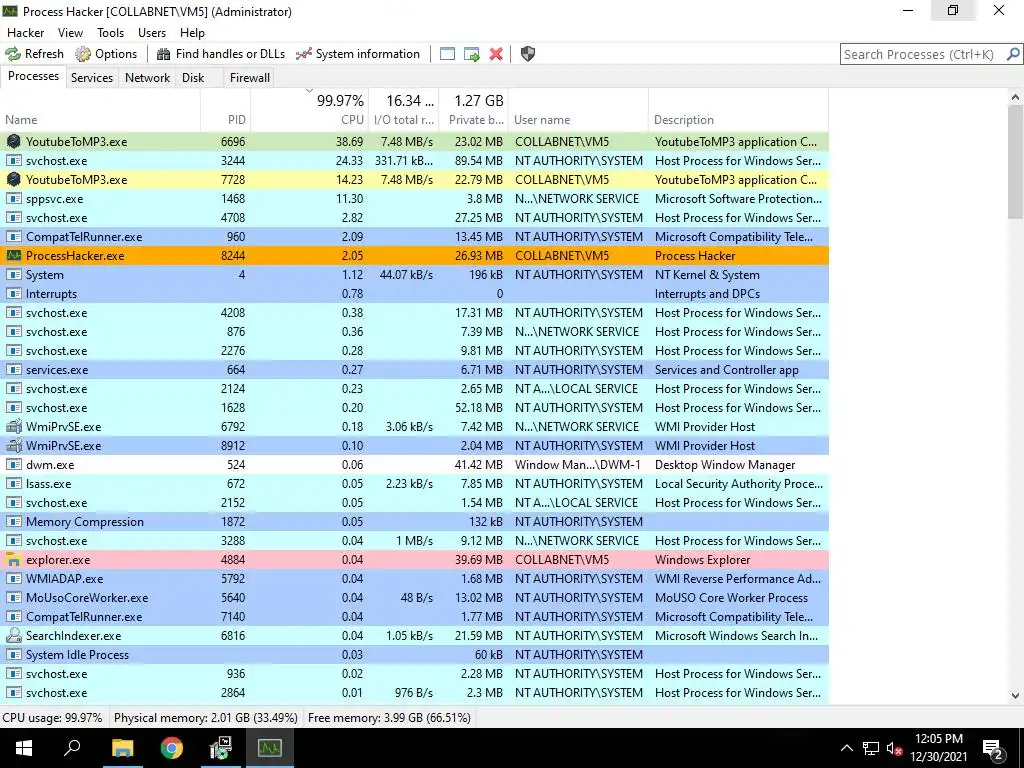Image resolution: width=1024 pixels, height=768 pixels.
Task: Select the Interrupts row
Action: [415, 293]
